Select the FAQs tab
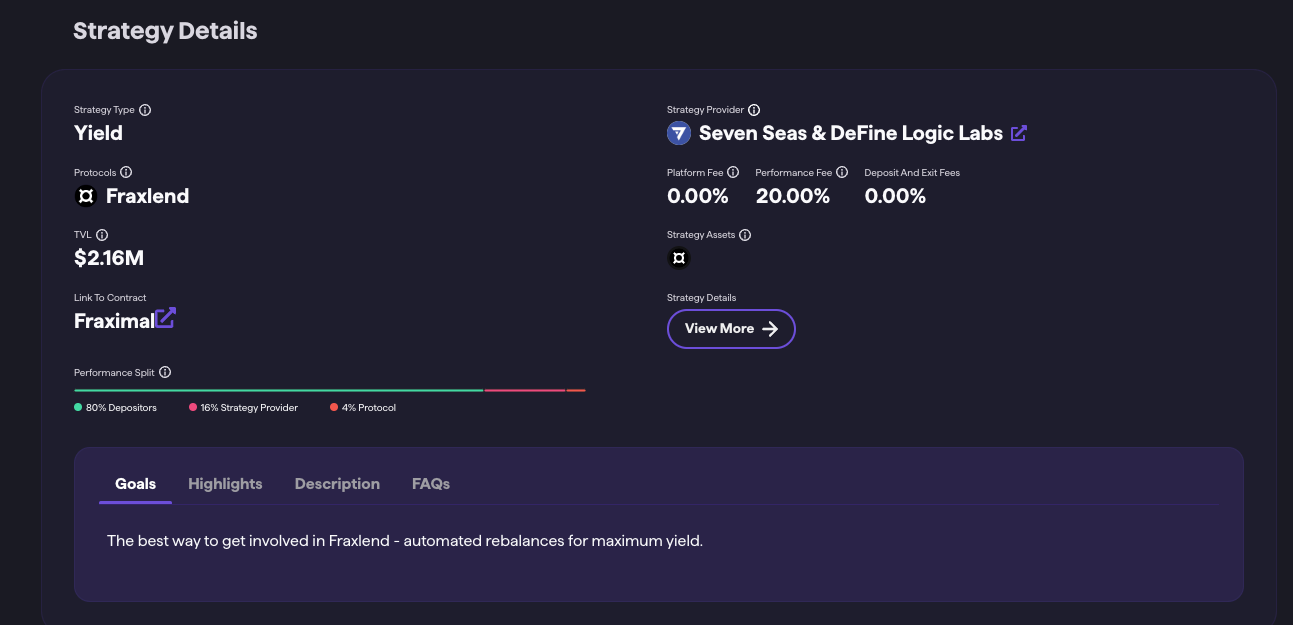This screenshot has width=1293, height=625. pyautogui.click(x=431, y=484)
